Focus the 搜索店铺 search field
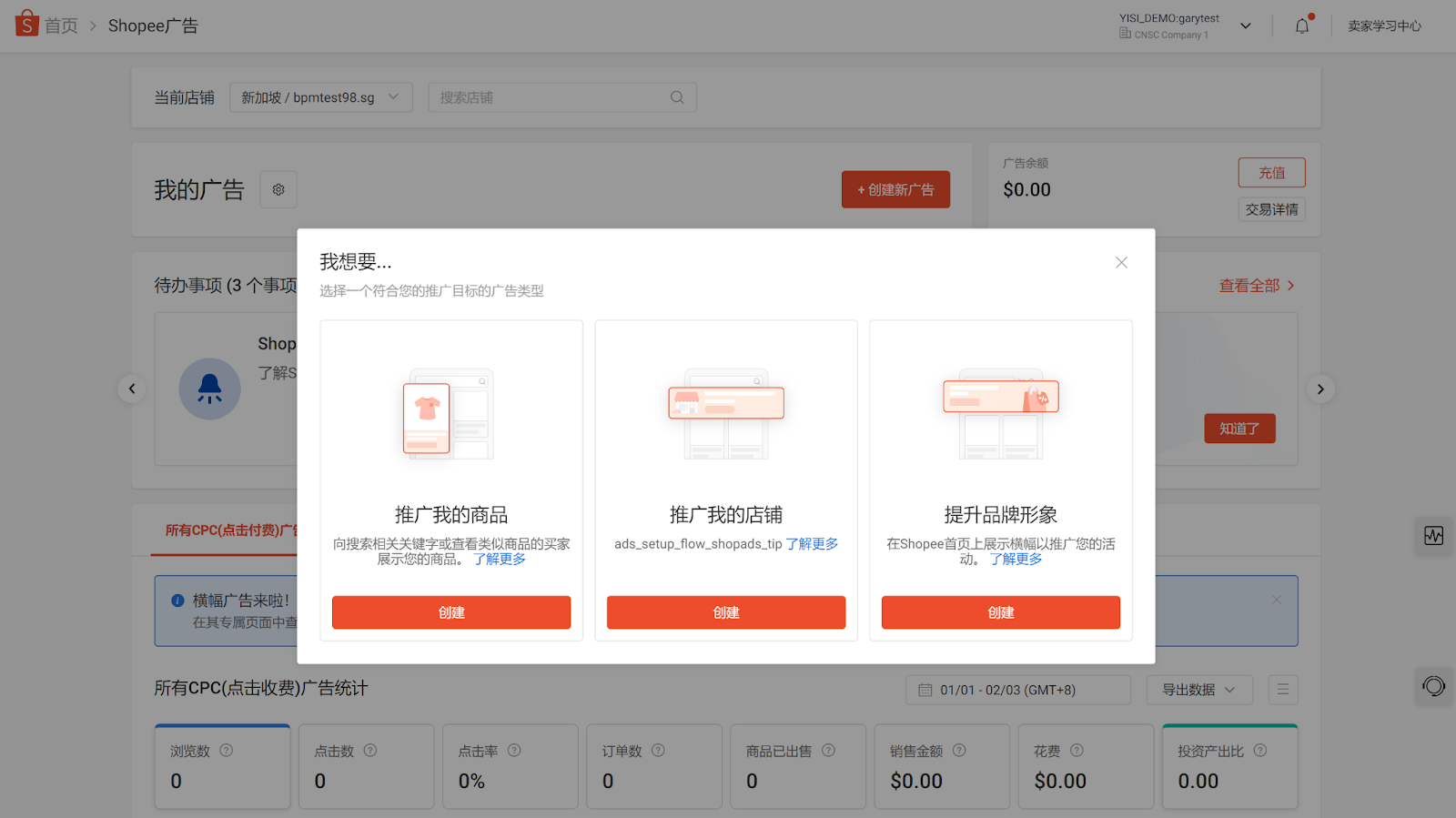The image size is (1456, 818). (562, 97)
